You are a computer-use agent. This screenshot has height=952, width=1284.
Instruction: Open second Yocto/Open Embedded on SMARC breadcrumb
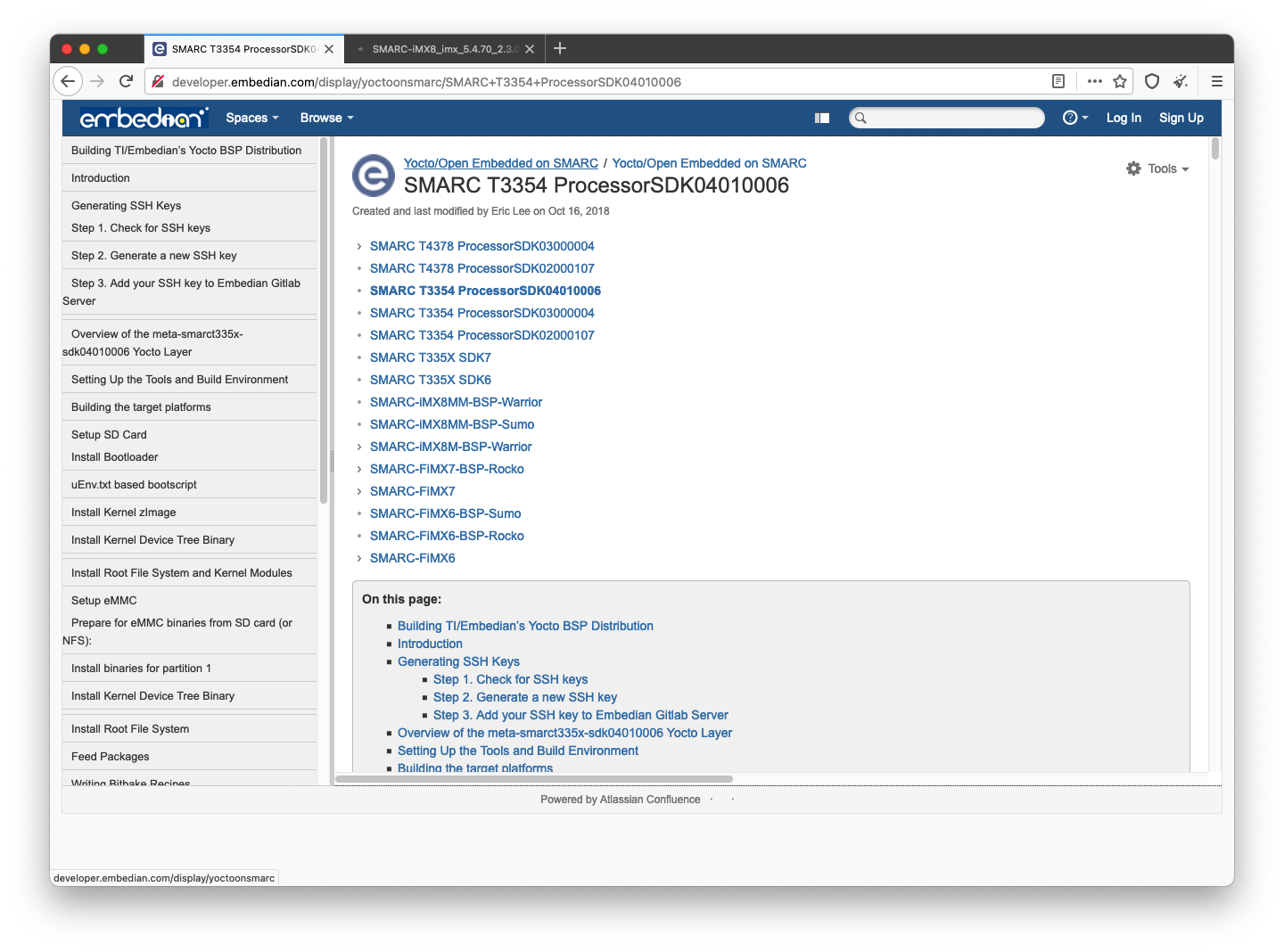pyautogui.click(x=709, y=163)
